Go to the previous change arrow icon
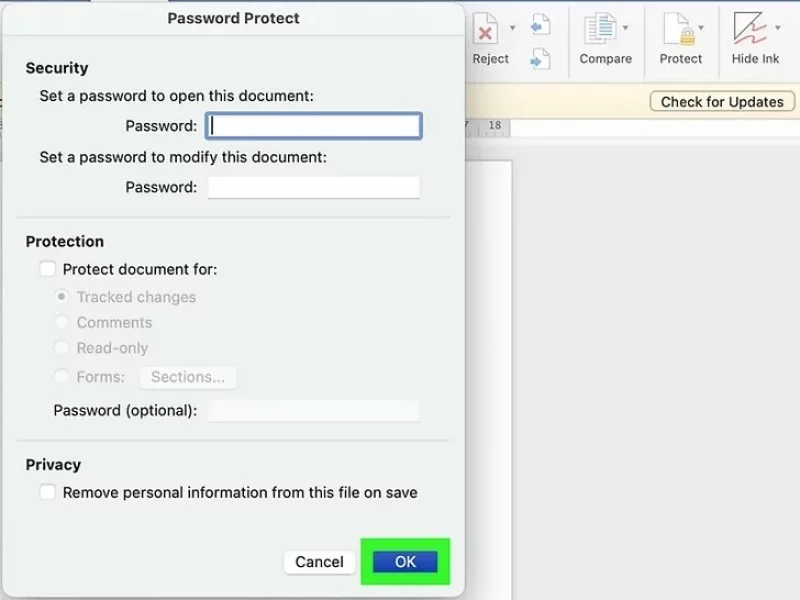The width and height of the screenshot is (800, 600). [x=540, y=24]
